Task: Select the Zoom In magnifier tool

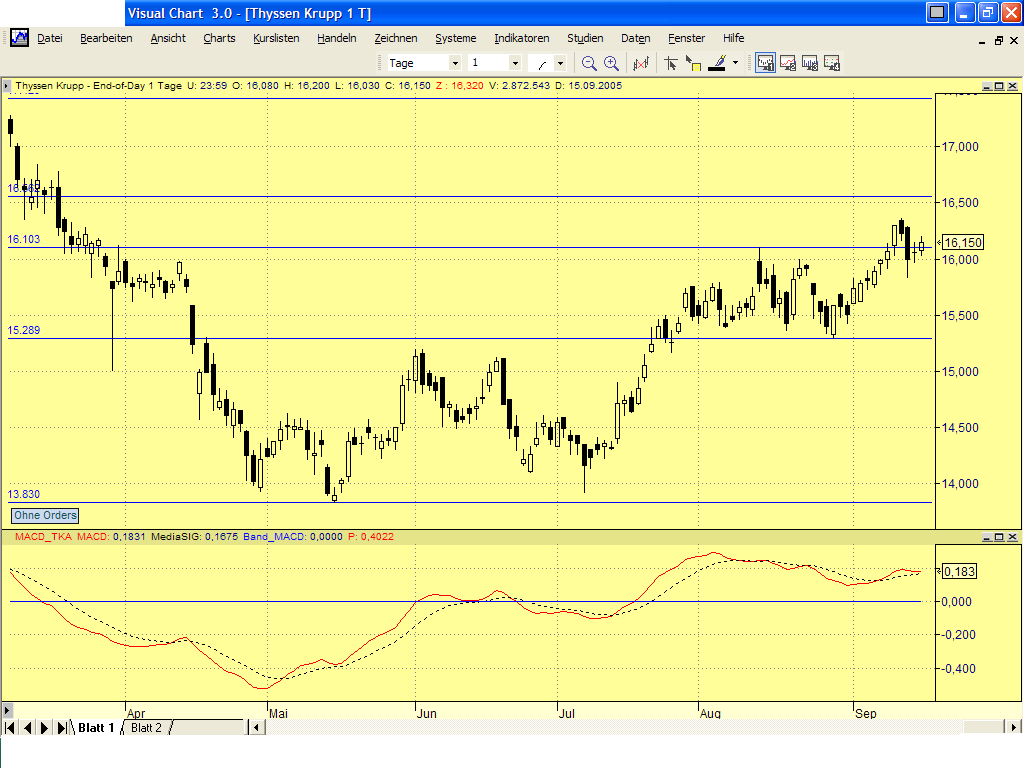Action: click(610, 62)
